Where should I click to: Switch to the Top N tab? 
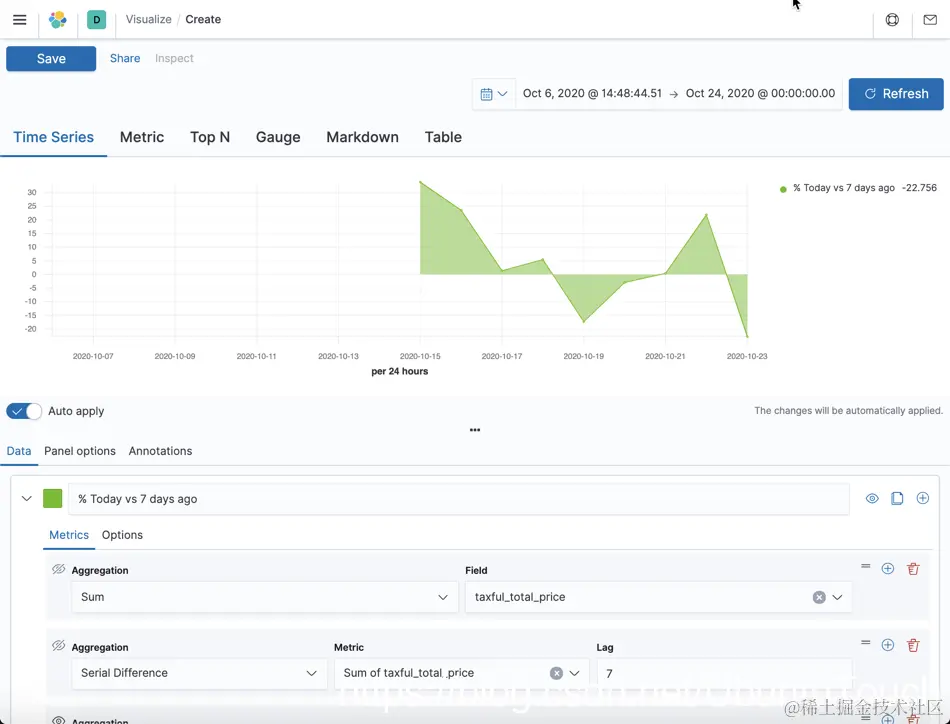point(210,137)
